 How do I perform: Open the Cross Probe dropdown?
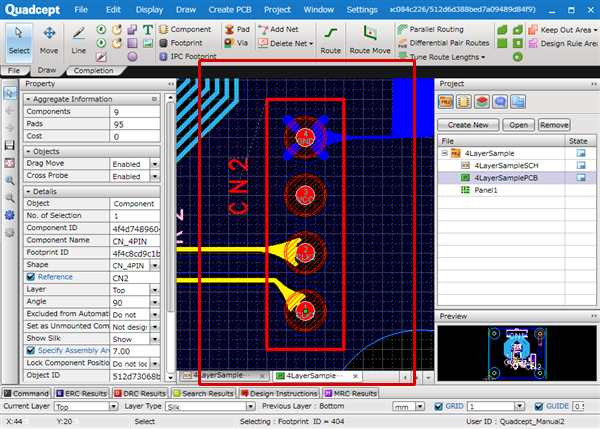pos(155,176)
